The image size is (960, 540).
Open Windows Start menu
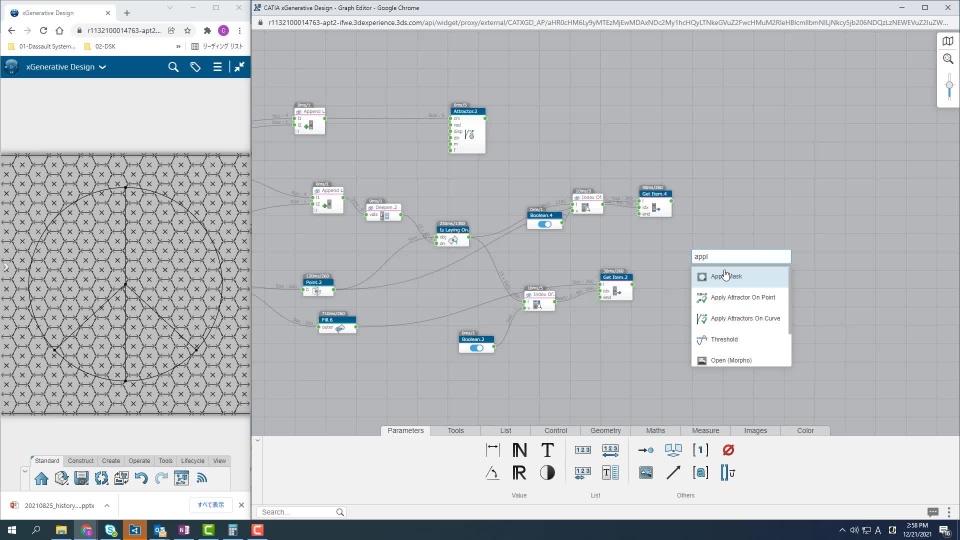point(12,530)
